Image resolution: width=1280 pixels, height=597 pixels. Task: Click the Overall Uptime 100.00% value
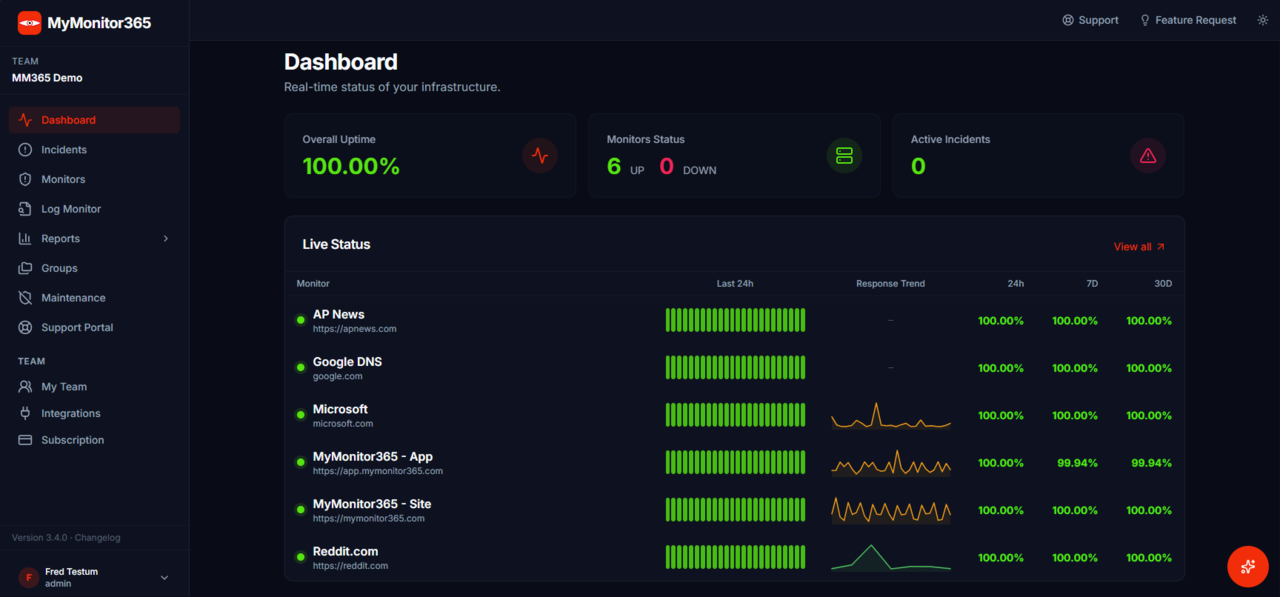click(351, 166)
